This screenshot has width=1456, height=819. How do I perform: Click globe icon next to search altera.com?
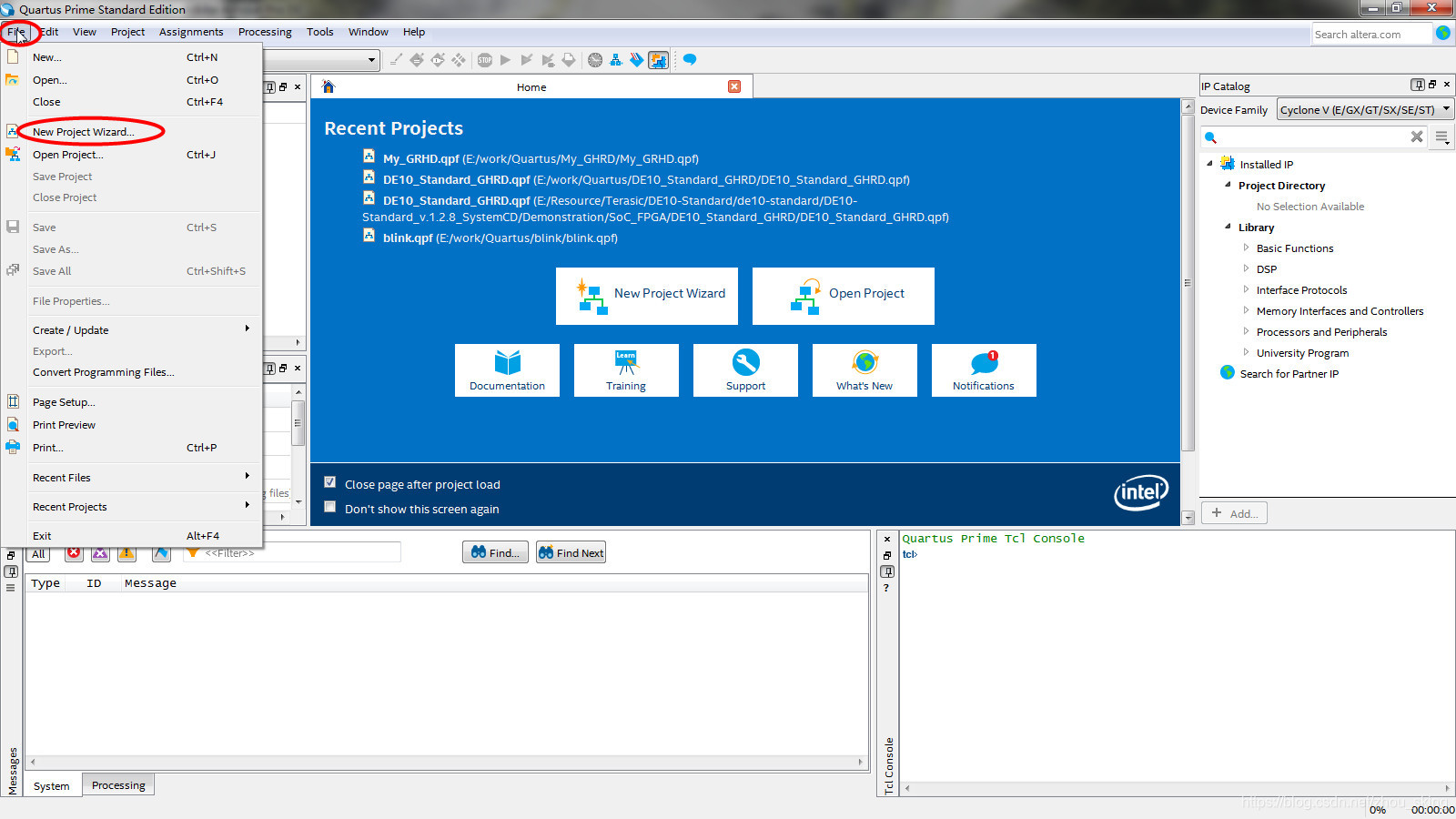coord(1443,34)
